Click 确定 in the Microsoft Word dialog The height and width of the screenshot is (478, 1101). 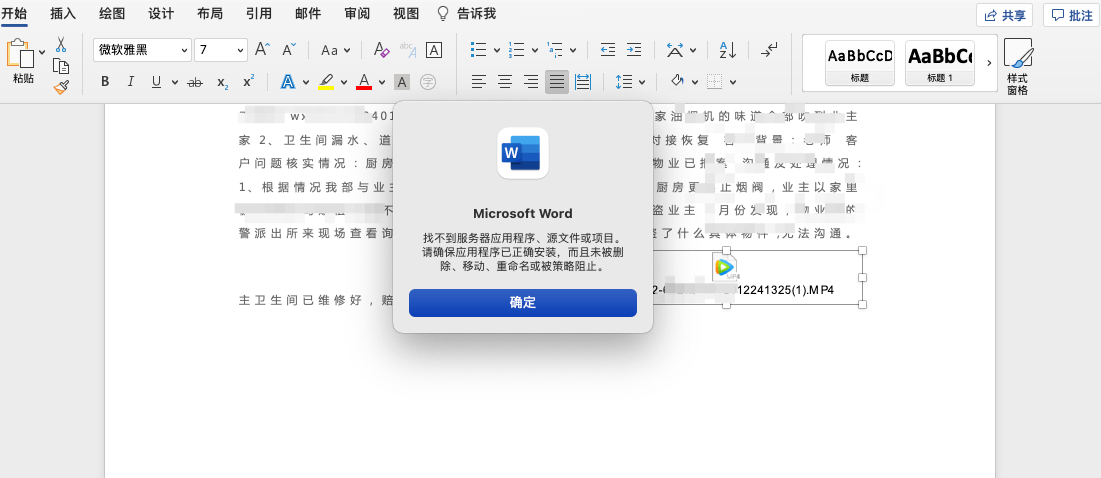pyautogui.click(x=523, y=303)
